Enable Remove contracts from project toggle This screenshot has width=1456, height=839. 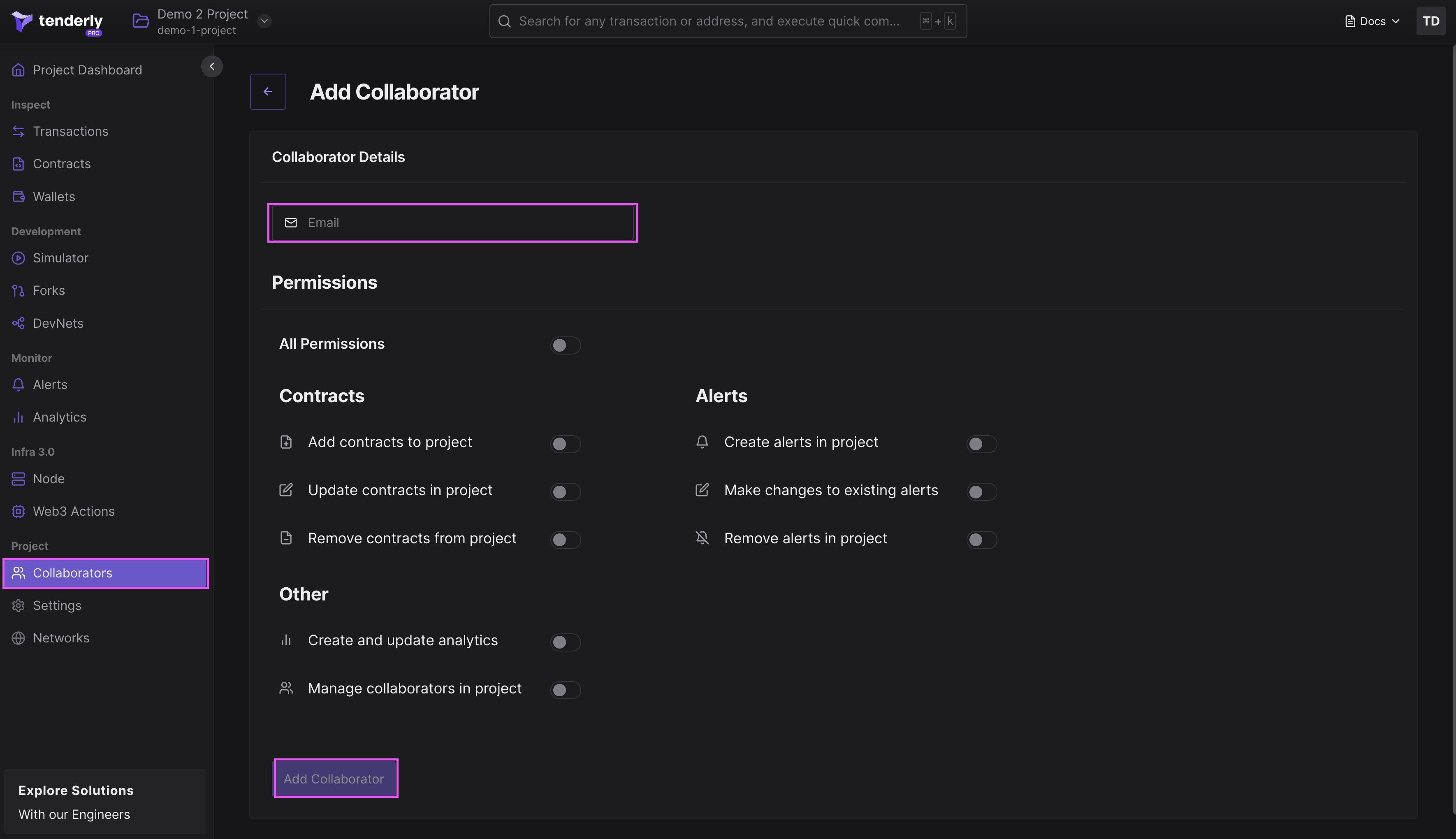coord(565,539)
